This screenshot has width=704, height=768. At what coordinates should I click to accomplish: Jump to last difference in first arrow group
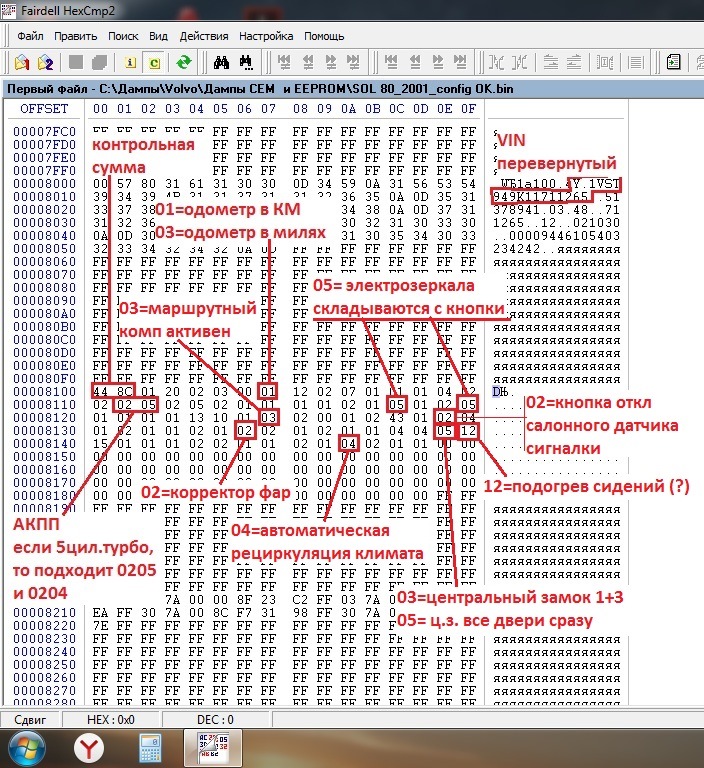tap(353, 63)
